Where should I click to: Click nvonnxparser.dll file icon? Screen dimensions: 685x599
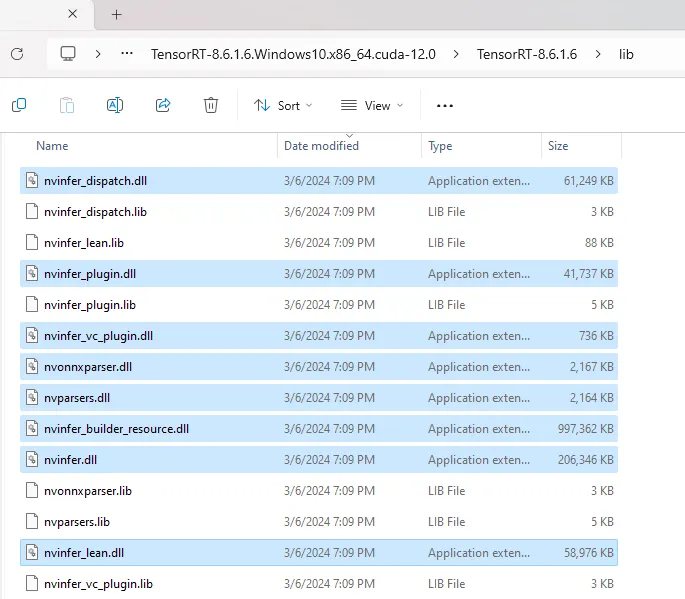[x=32, y=367]
